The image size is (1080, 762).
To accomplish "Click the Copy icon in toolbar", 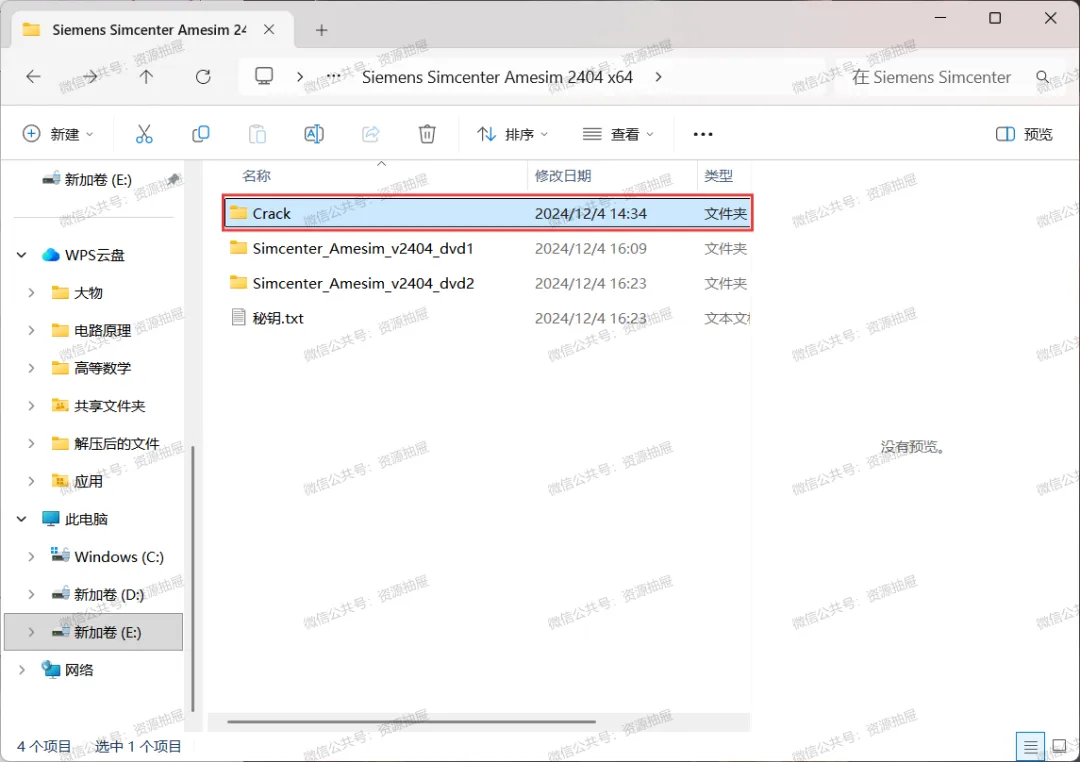I will (200, 134).
